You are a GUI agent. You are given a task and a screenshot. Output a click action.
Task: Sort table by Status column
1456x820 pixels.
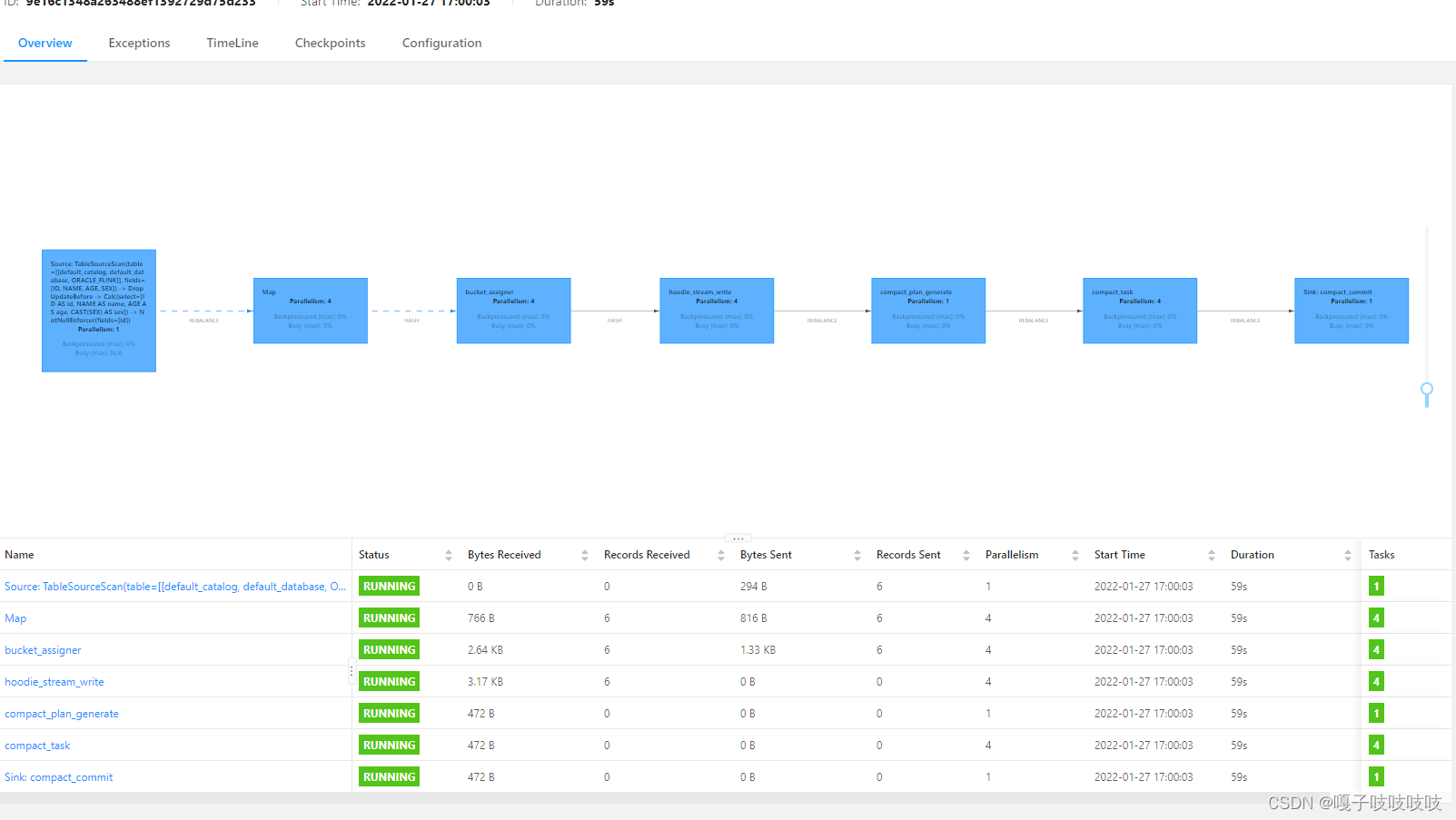[448, 555]
